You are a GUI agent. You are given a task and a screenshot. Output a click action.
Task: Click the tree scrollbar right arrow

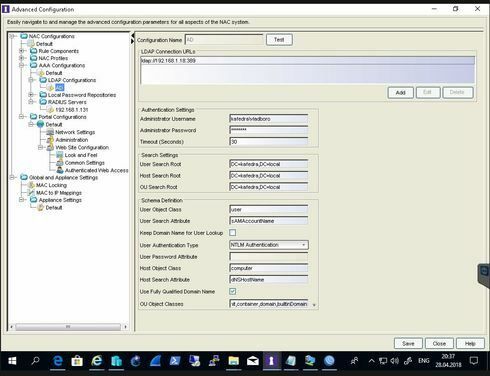125,327
